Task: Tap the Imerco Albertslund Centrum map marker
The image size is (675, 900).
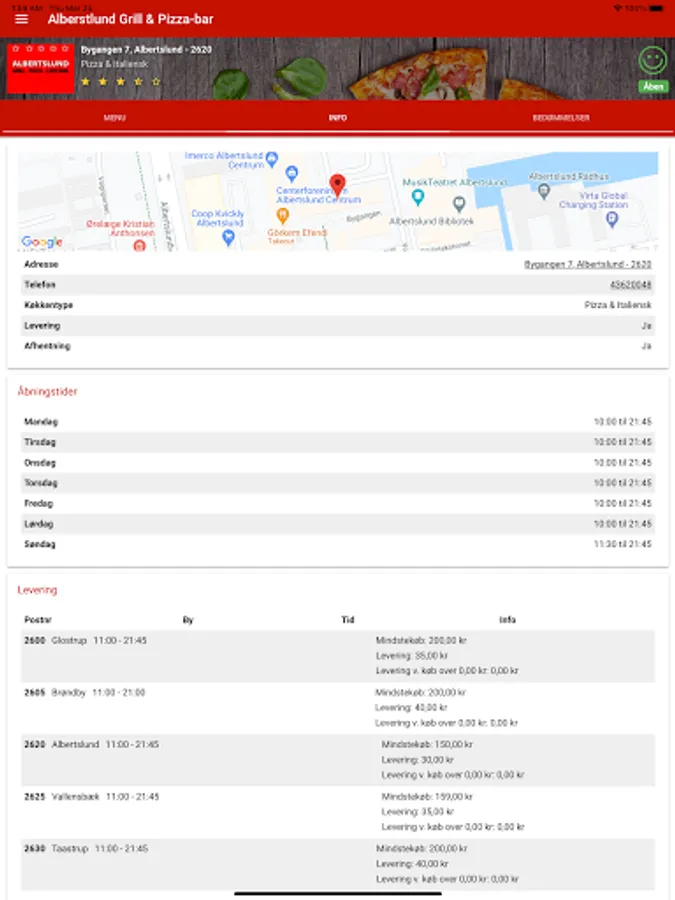Action: (x=272, y=158)
